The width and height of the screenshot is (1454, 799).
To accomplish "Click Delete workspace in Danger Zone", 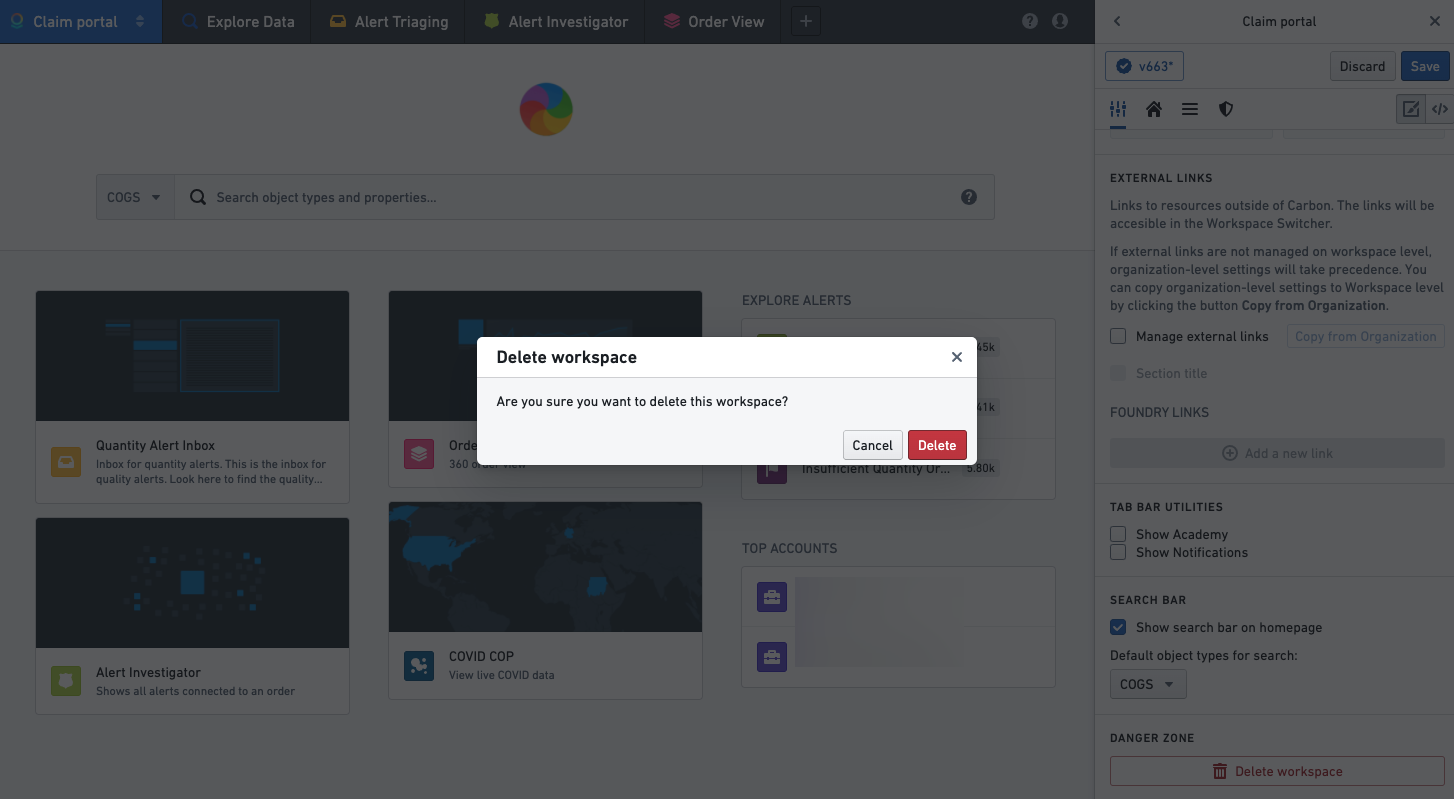I will pos(1278,771).
